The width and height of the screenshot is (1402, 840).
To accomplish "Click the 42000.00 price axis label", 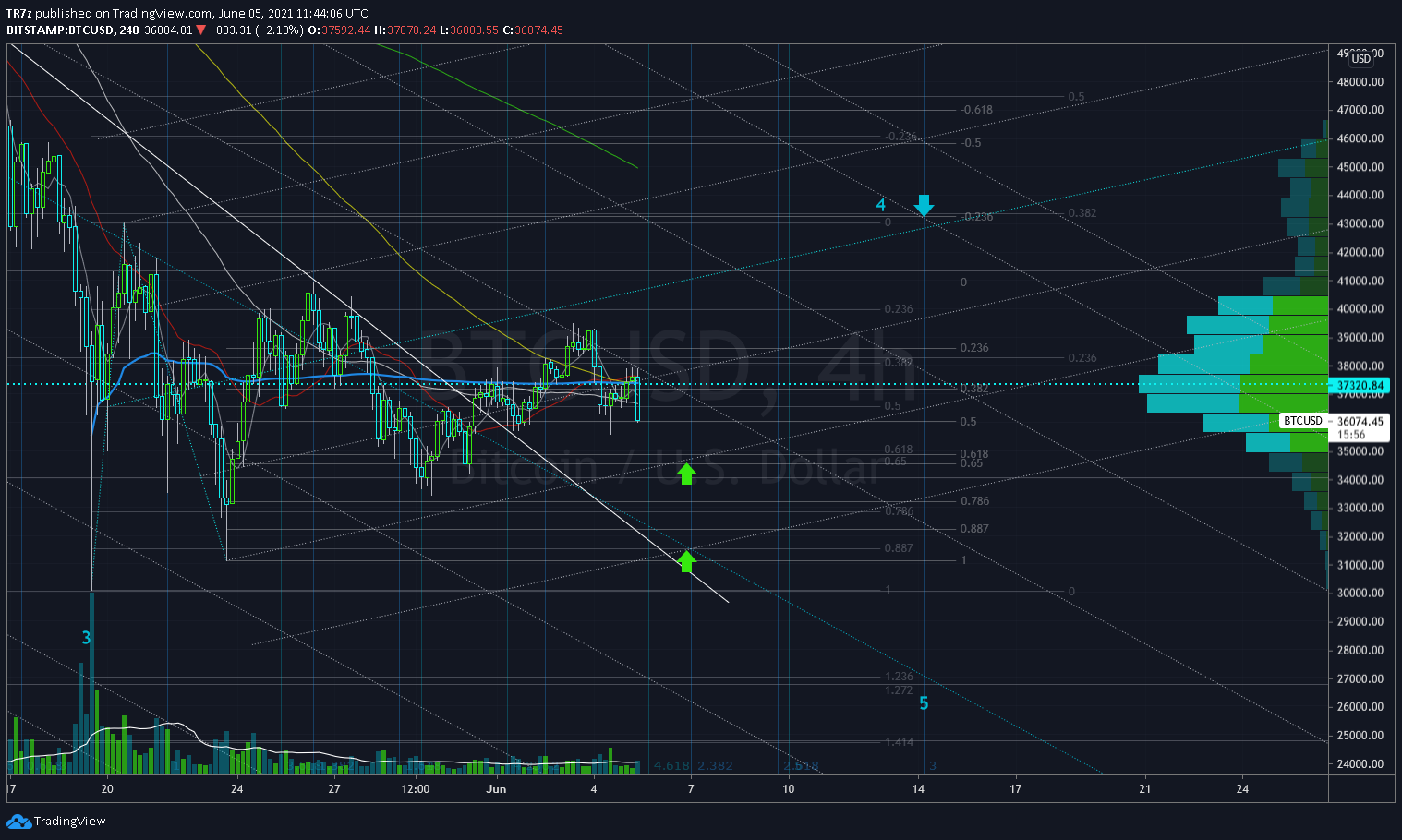I will coord(1360,252).
